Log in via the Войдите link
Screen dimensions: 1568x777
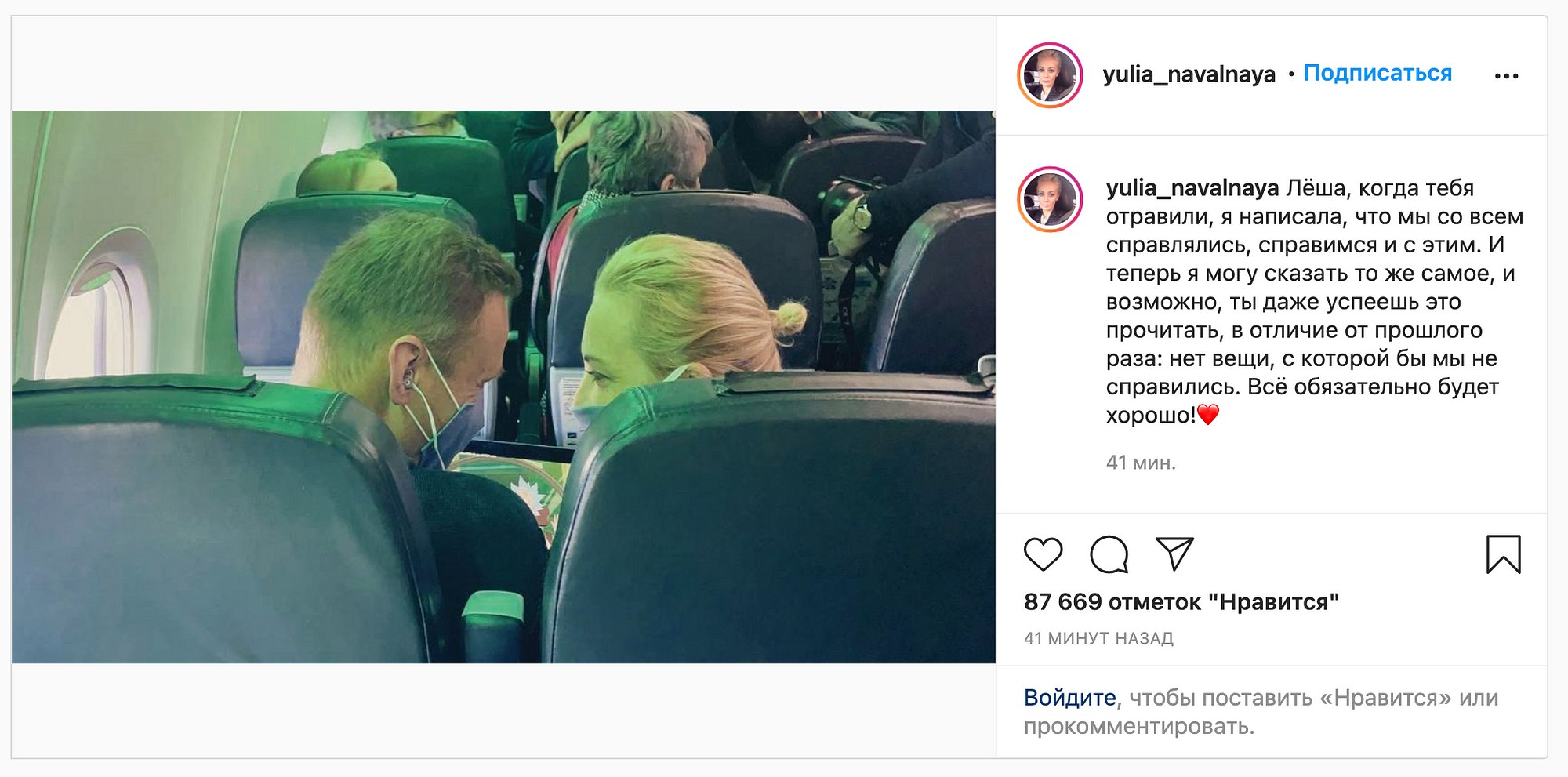tap(1069, 697)
